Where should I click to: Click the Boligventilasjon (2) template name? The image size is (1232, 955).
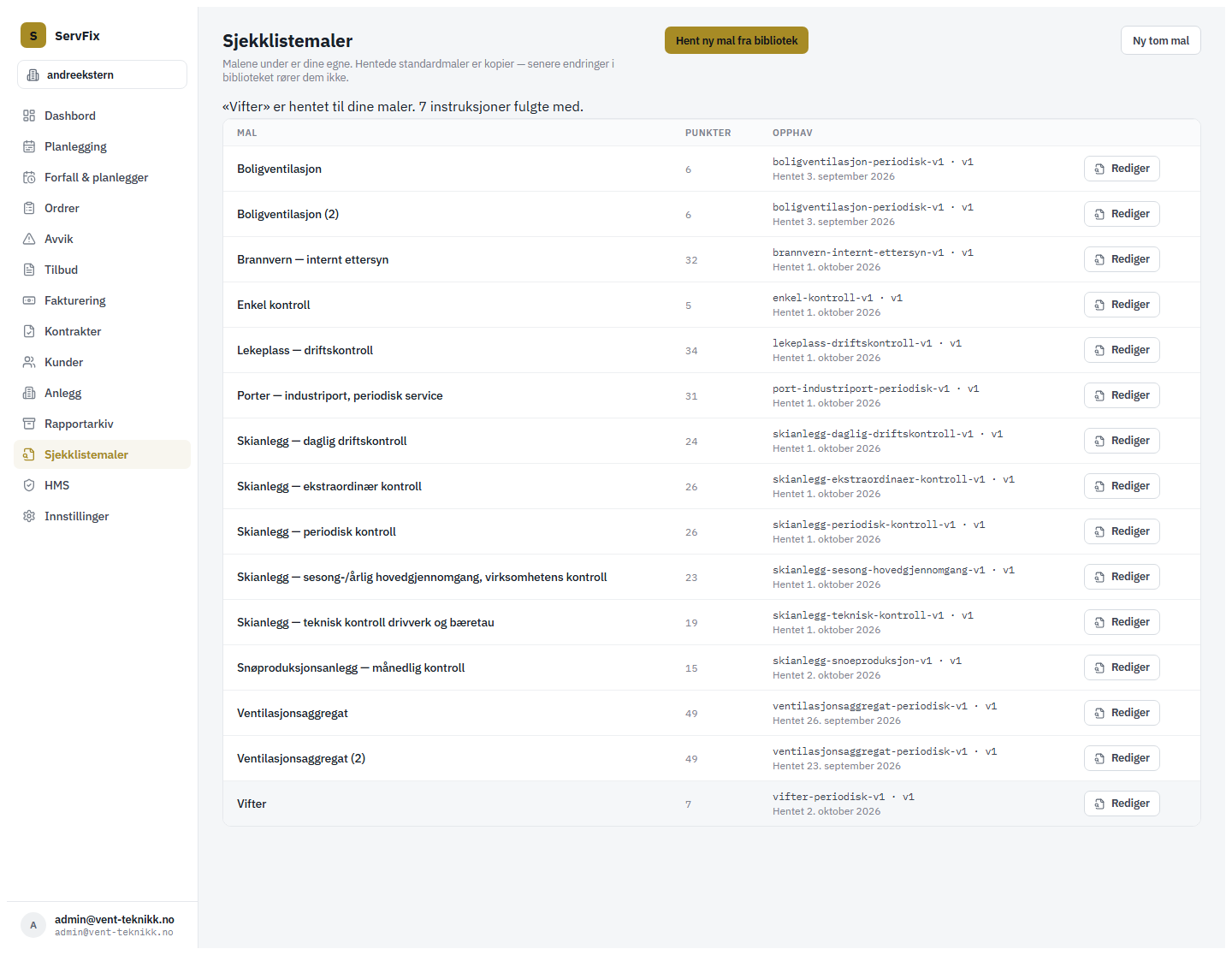287,214
